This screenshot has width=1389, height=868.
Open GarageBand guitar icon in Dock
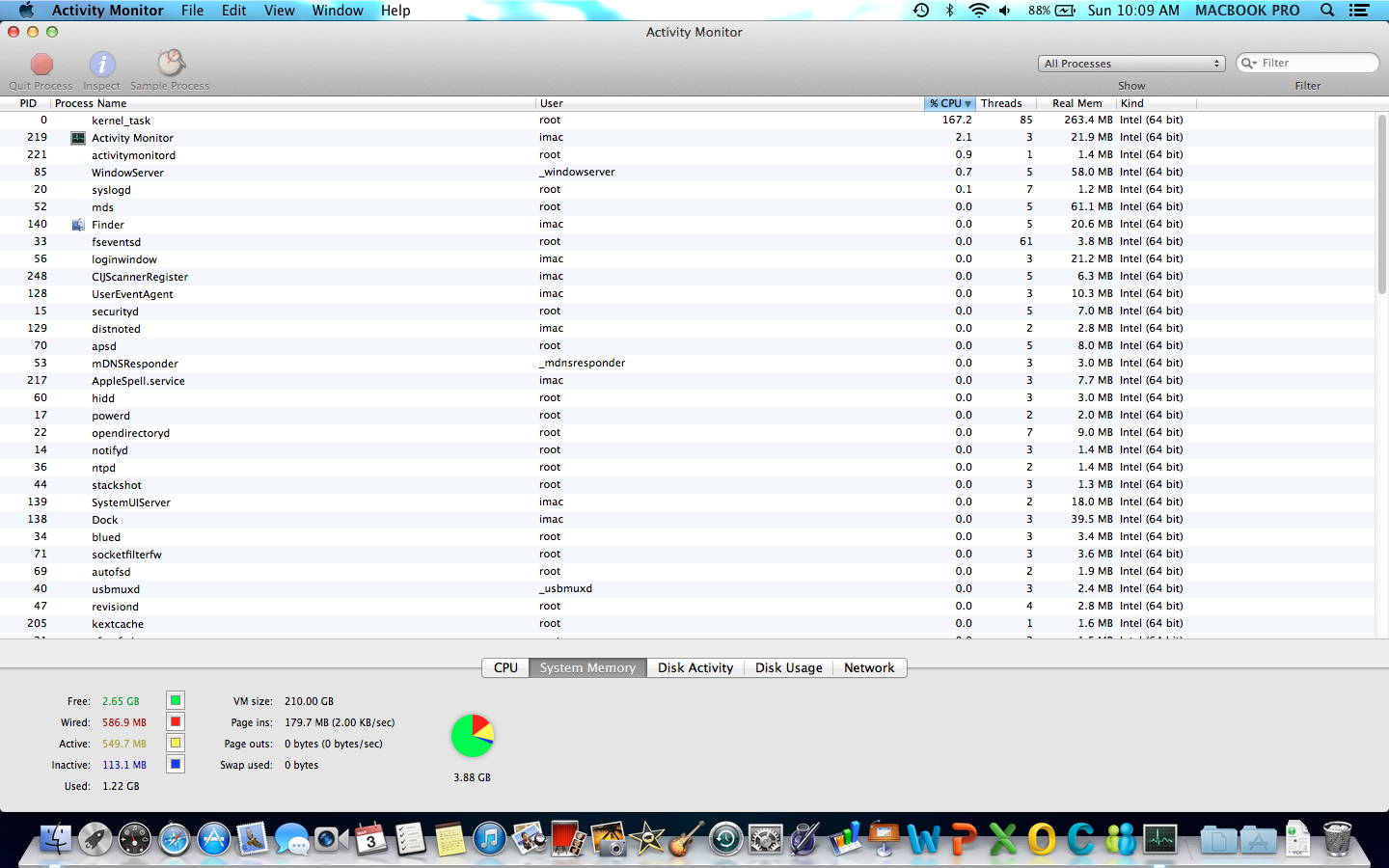687,839
